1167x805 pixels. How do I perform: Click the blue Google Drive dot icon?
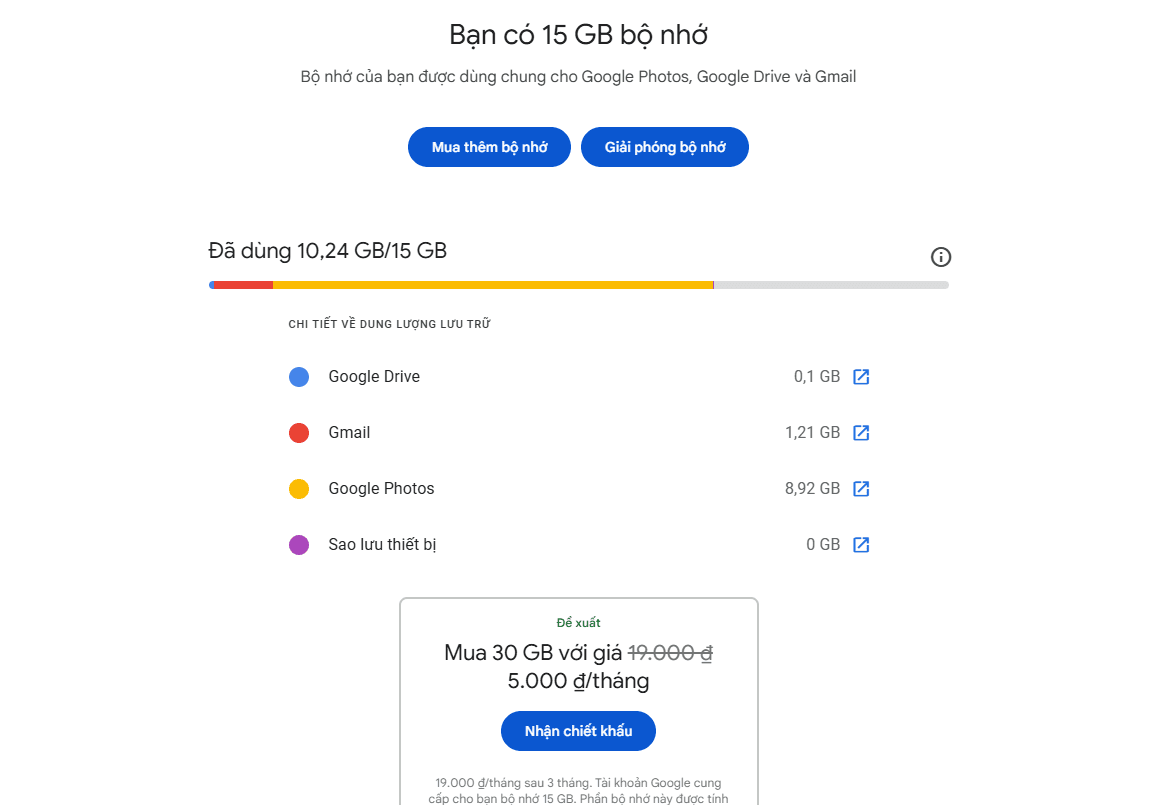click(x=299, y=376)
